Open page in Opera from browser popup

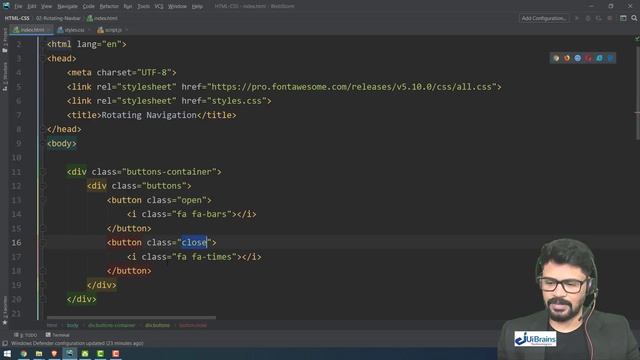coord(589,58)
